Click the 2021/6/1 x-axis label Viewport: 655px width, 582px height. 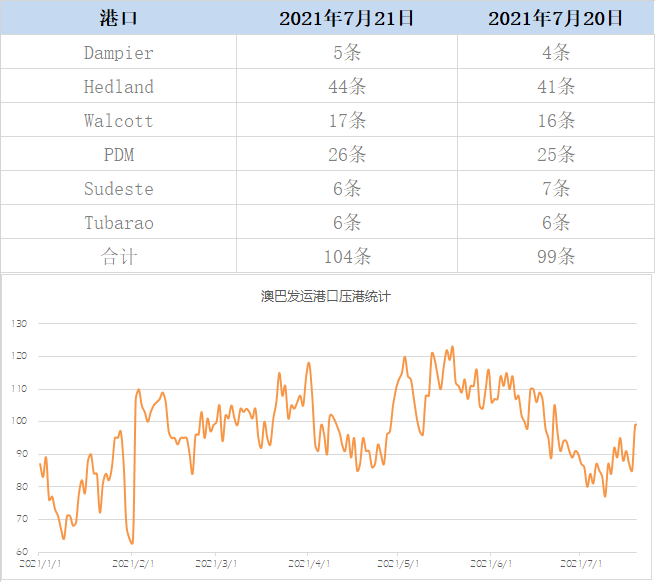(x=491, y=564)
